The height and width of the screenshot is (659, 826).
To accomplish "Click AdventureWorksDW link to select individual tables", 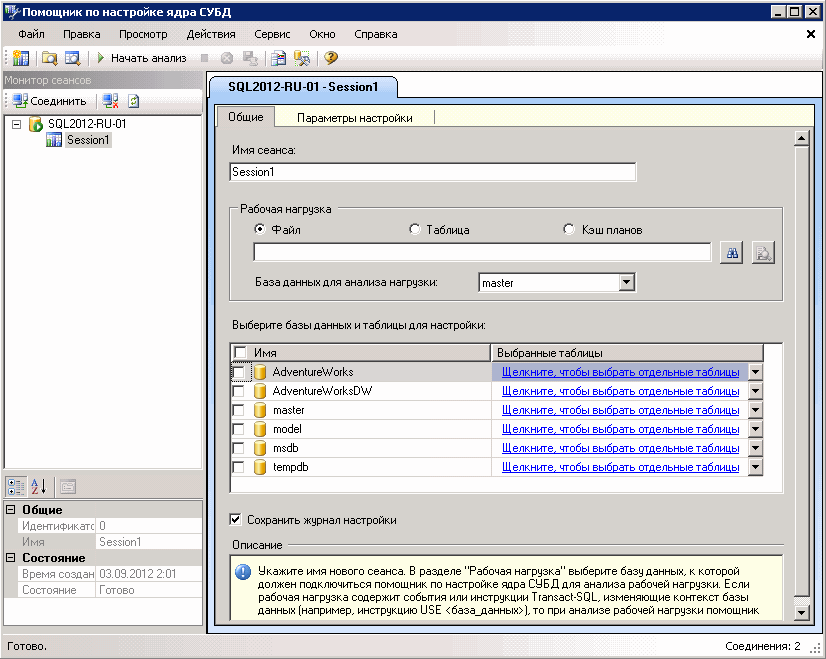I will click(620, 391).
